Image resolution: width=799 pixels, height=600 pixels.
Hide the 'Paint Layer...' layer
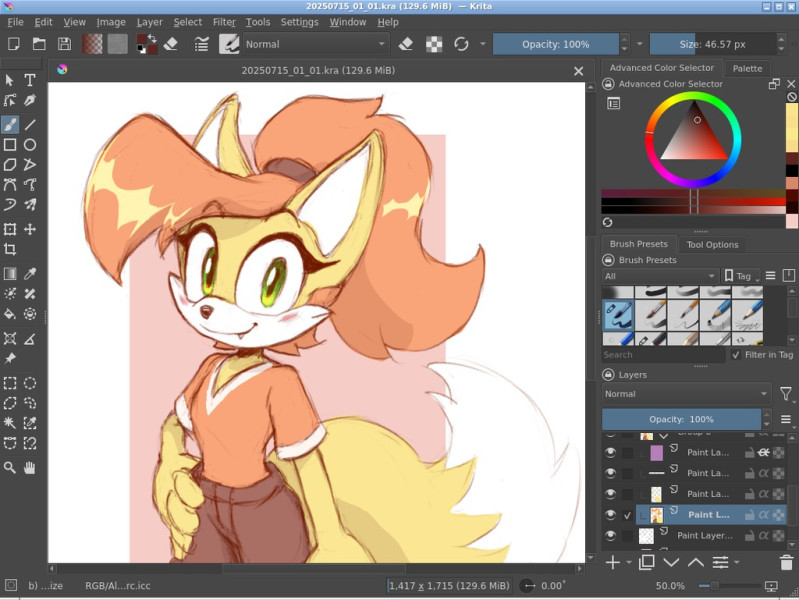coord(610,535)
